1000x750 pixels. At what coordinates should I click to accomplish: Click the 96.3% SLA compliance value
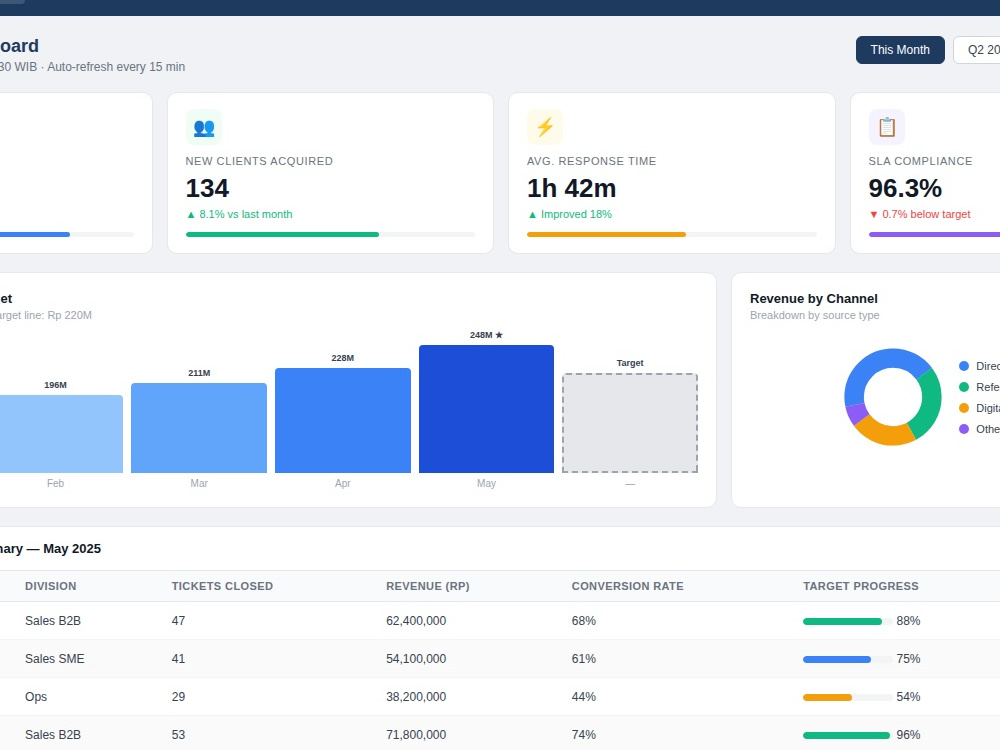tap(905, 188)
